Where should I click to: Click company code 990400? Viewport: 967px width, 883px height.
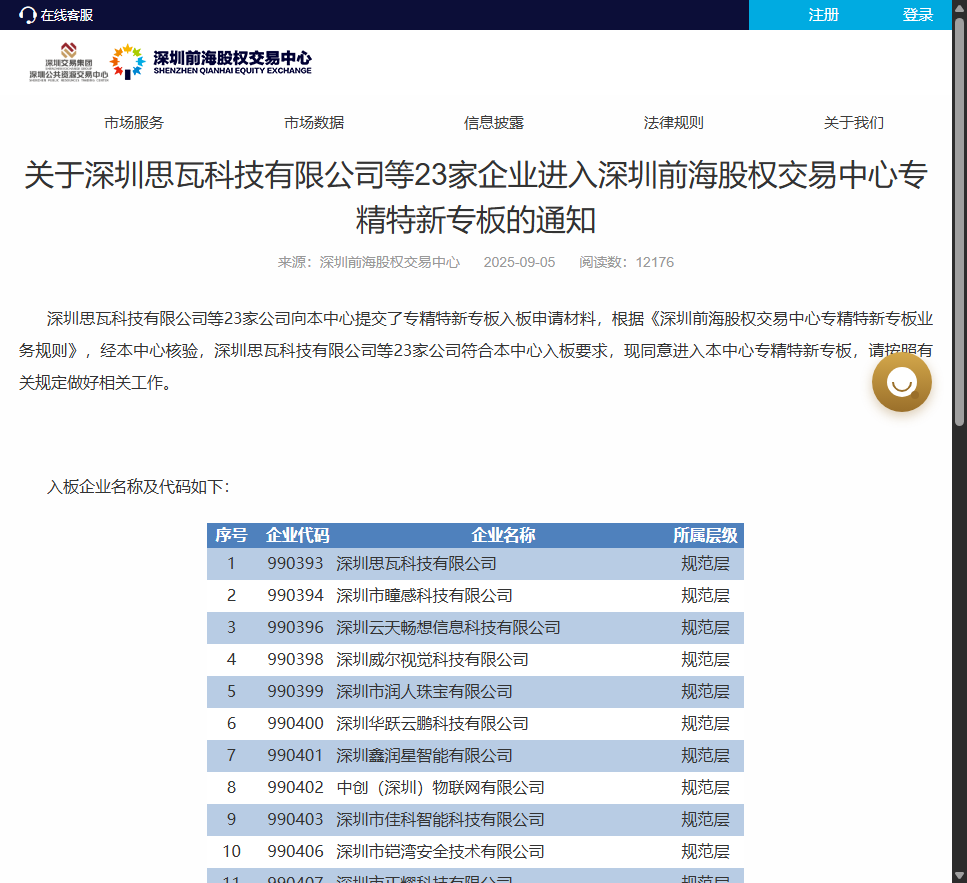(295, 724)
